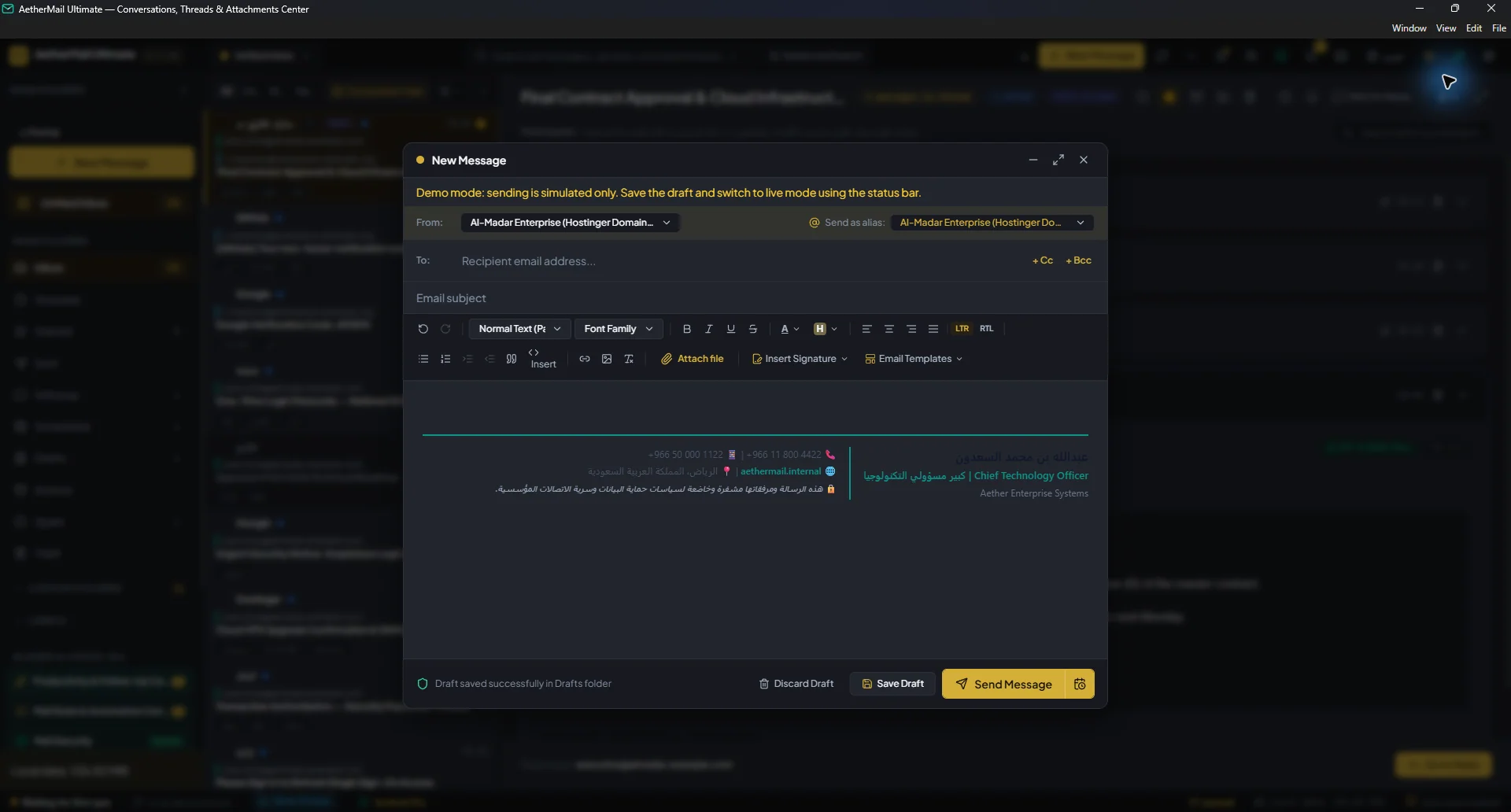1511x812 pixels.
Task: Open the File menu
Action: (x=1499, y=28)
